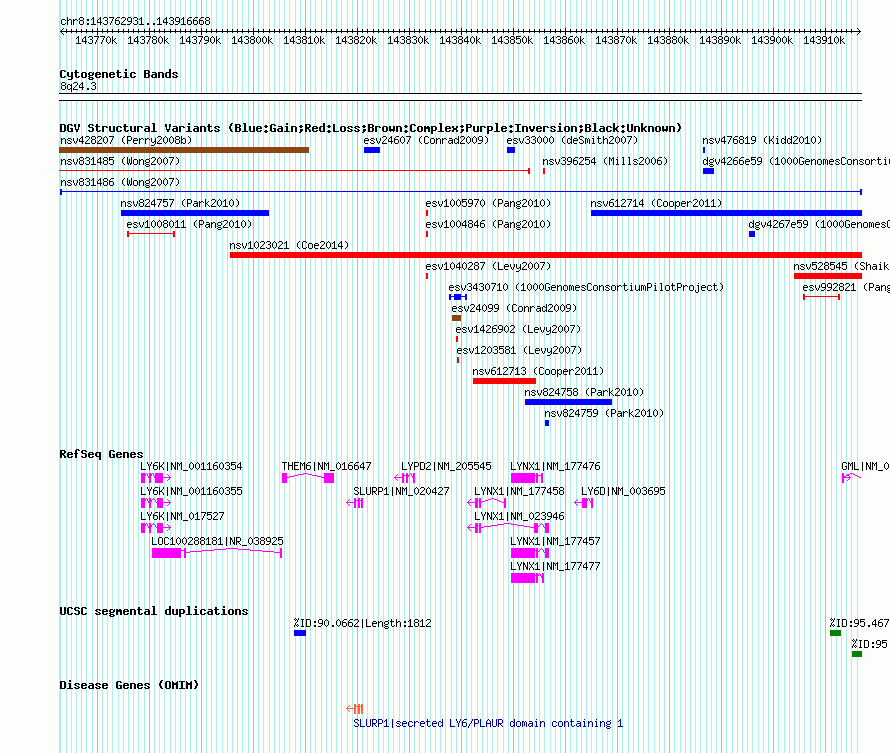Open esv1040287 (Levy2007) variant label

click(x=488, y=266)
